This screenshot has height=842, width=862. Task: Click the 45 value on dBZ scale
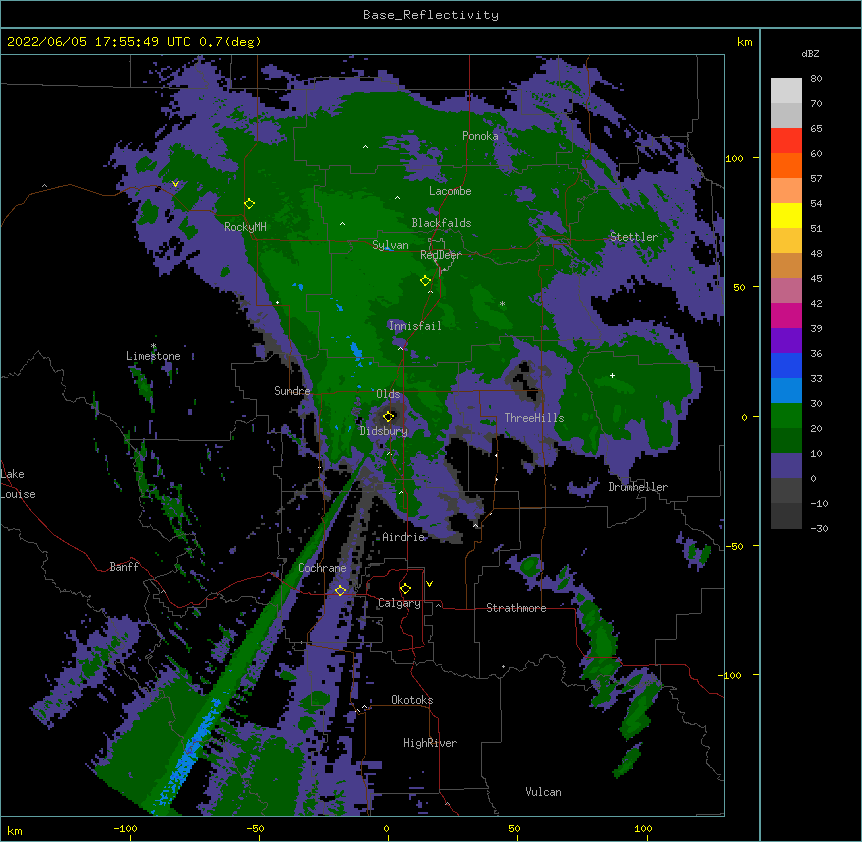coord(816,279)
